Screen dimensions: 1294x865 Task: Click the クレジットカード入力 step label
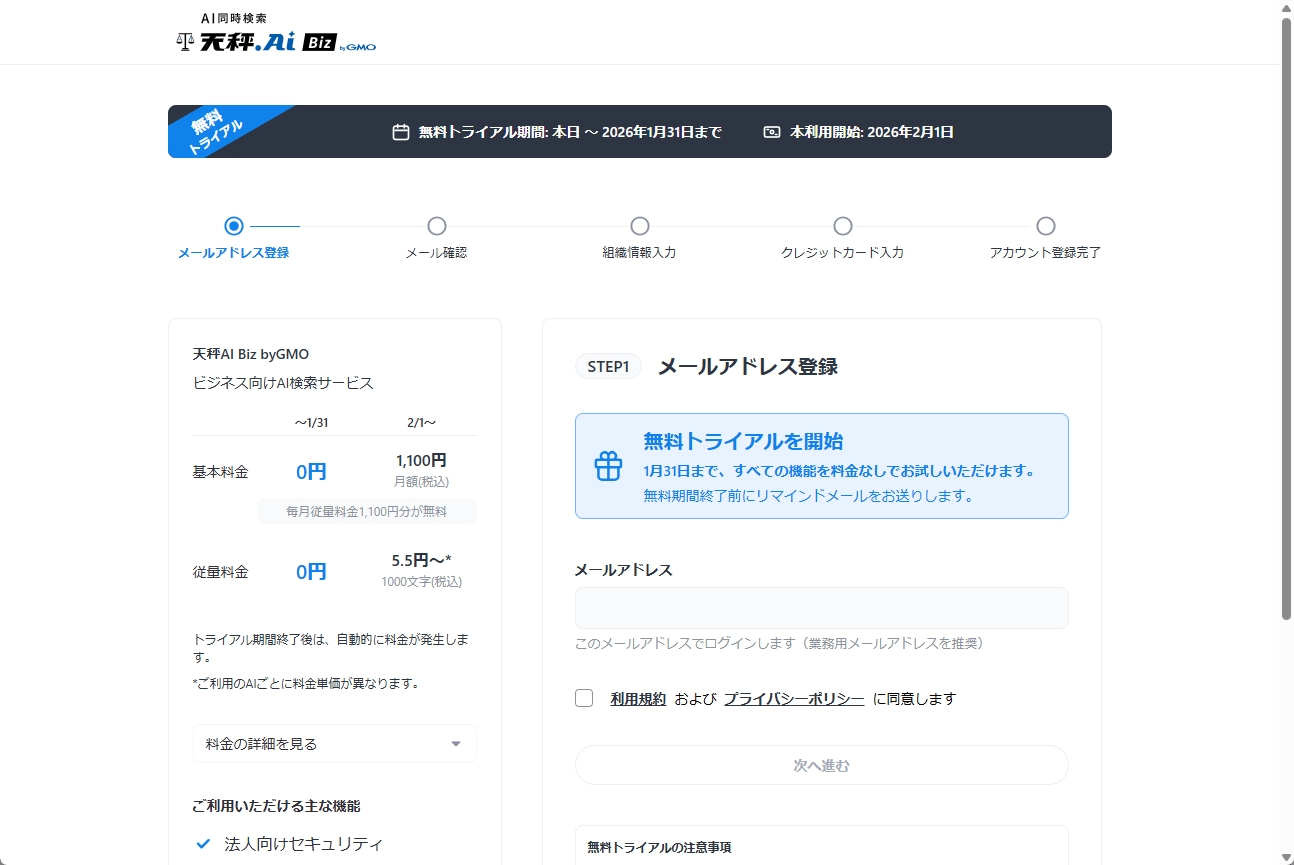click(x=843, y=253)
